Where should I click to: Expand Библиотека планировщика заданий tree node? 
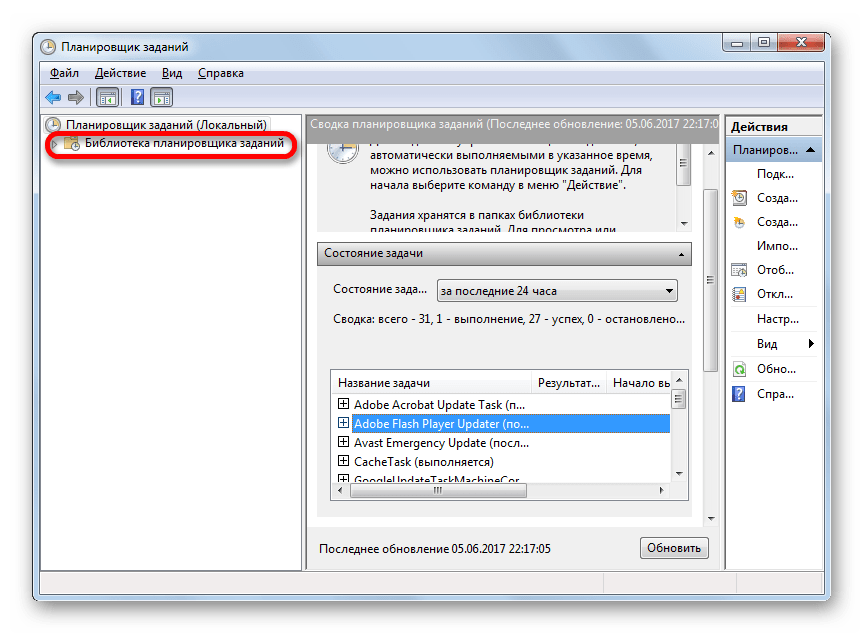pos(55,144)
